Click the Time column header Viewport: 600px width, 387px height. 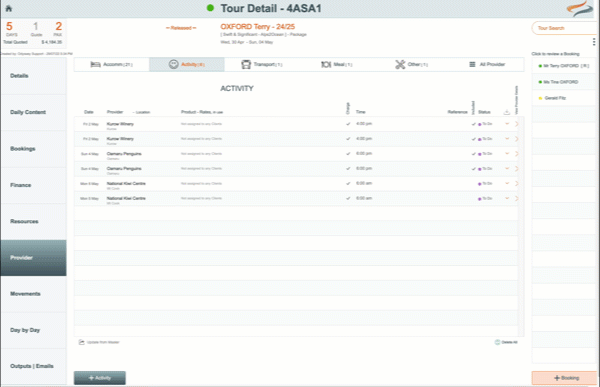click(360, 112)
